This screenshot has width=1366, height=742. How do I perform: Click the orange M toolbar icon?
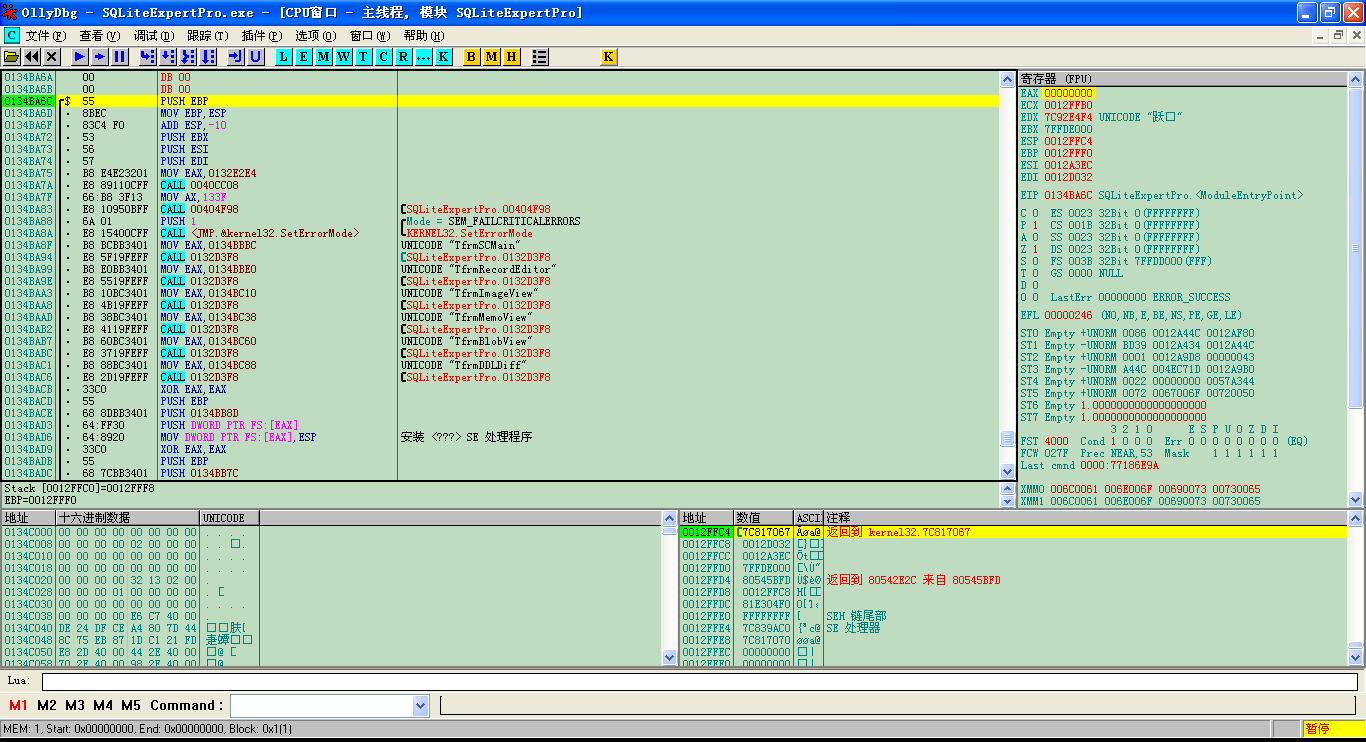tap(492, 57)
